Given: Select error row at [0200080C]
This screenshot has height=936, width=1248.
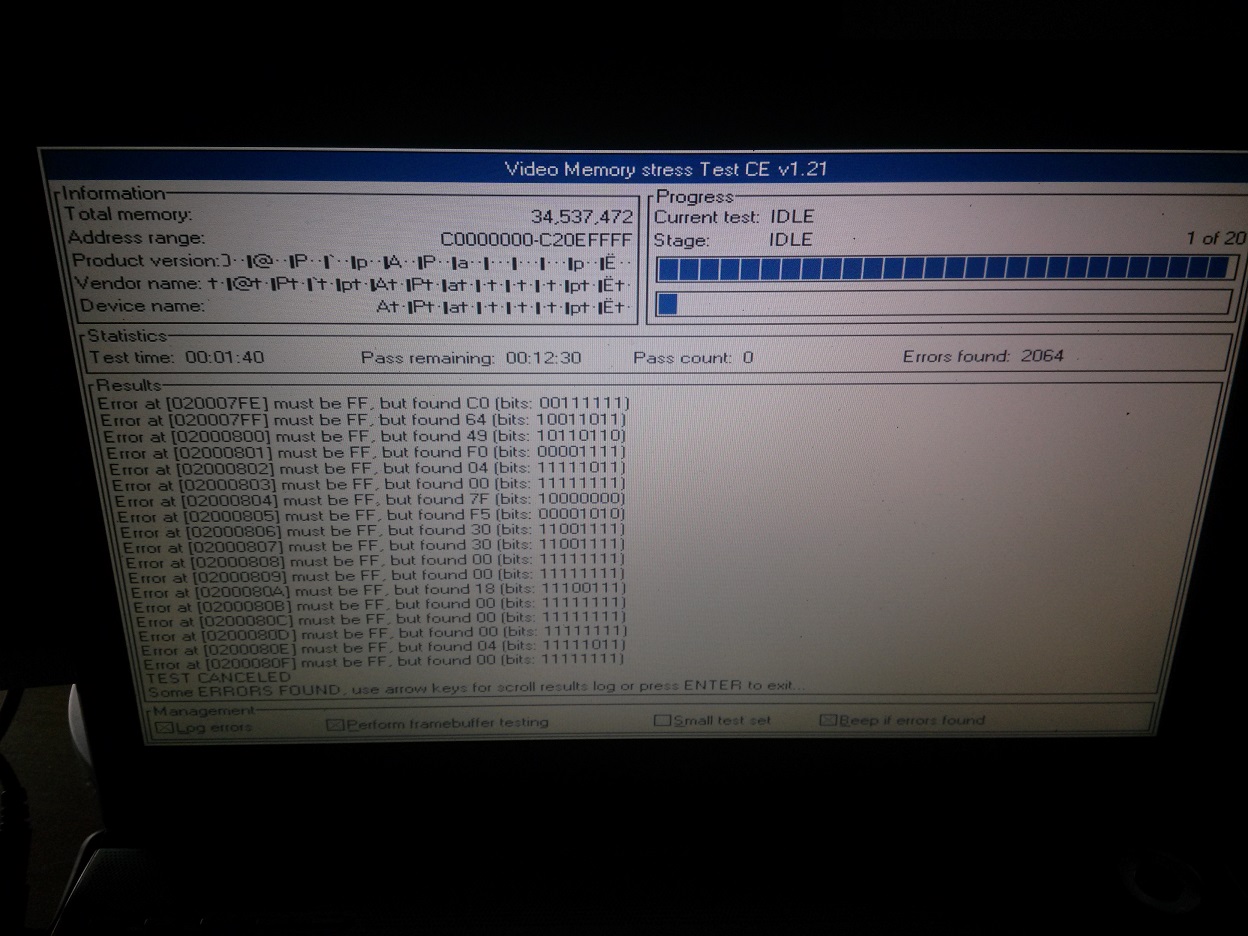Looking at the screenshot, I should point(382,620).
